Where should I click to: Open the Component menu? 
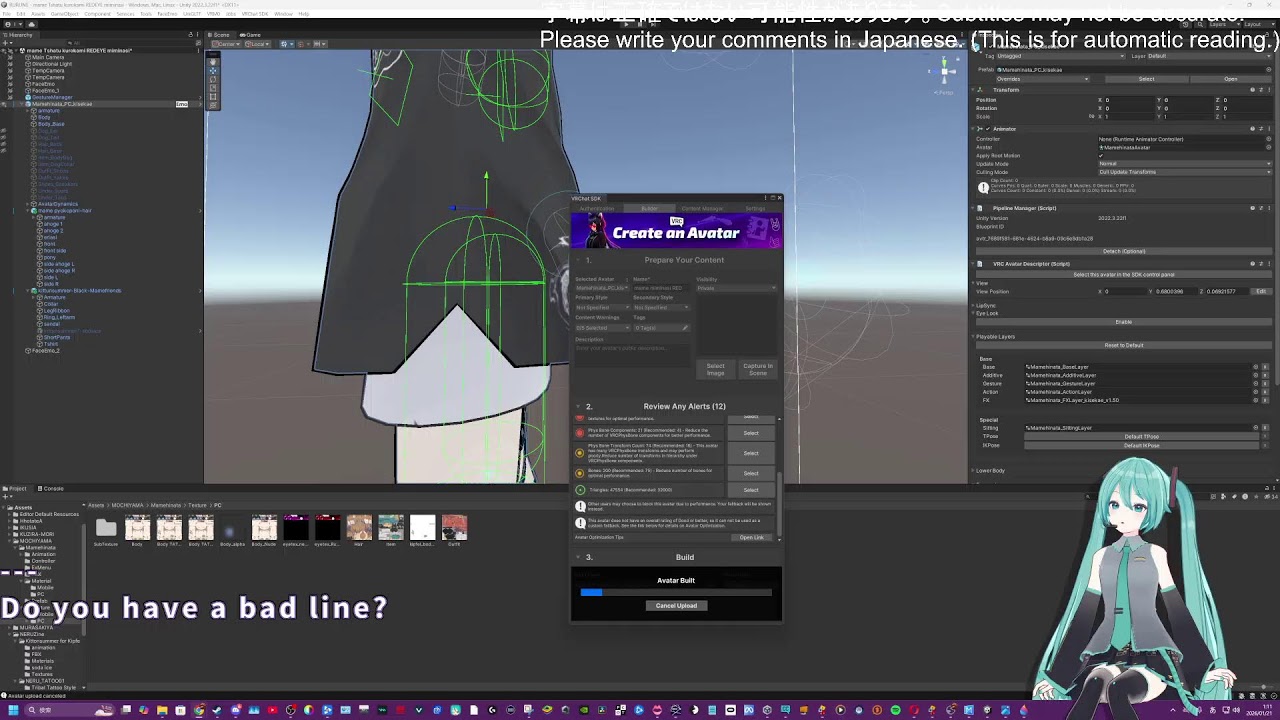click(x=97, y=14)
